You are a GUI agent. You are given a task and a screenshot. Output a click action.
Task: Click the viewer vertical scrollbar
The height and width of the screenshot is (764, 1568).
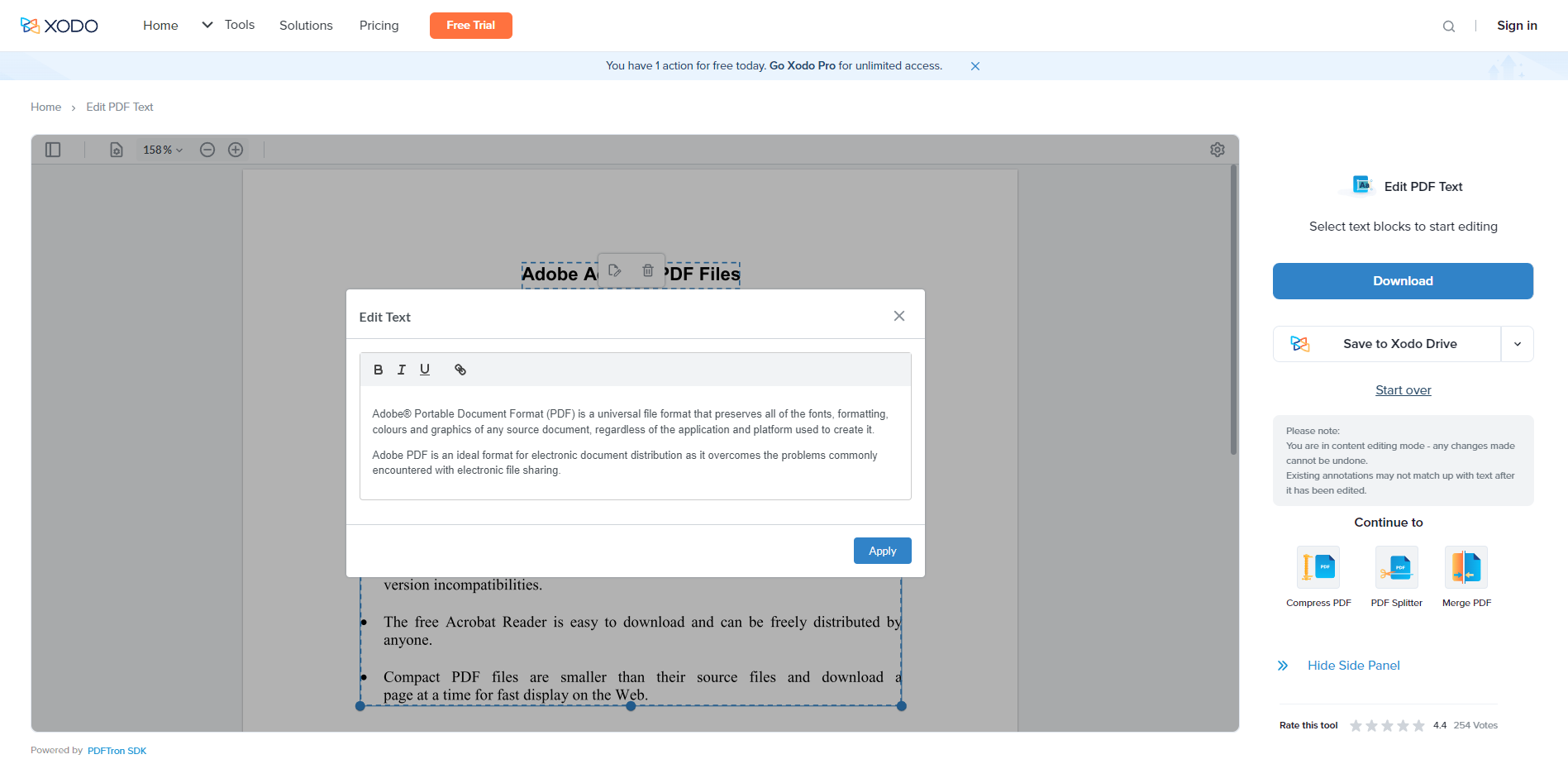click(x=1233, y=310)
